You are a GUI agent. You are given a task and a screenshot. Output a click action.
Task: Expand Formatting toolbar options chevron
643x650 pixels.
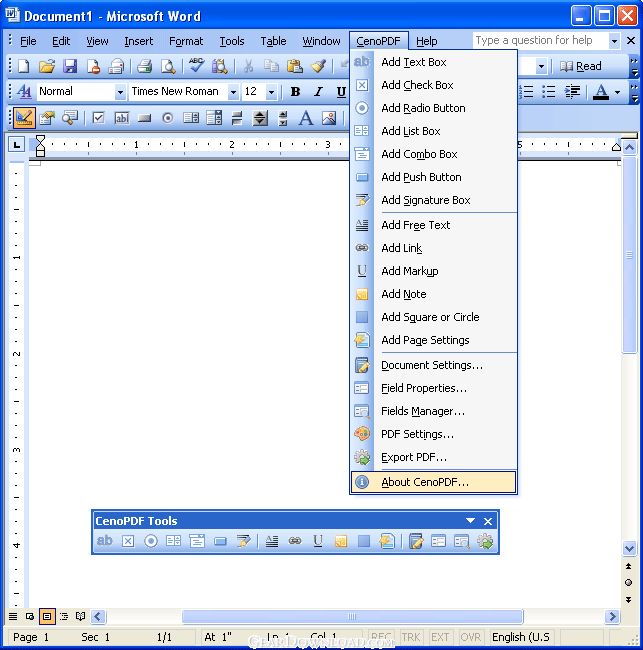coord(634,93)
